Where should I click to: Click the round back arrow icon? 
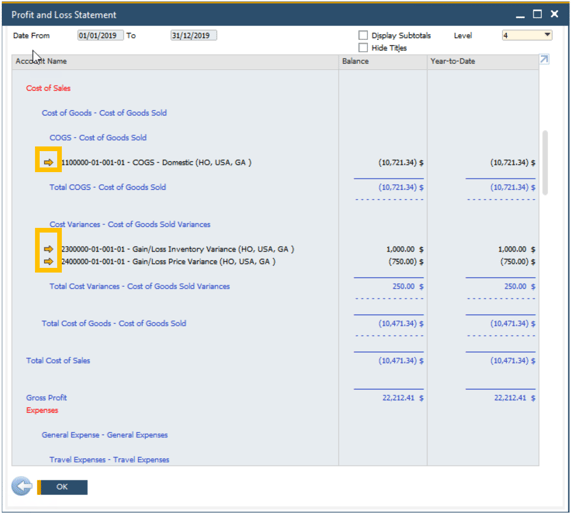click(x=22, y=486)
